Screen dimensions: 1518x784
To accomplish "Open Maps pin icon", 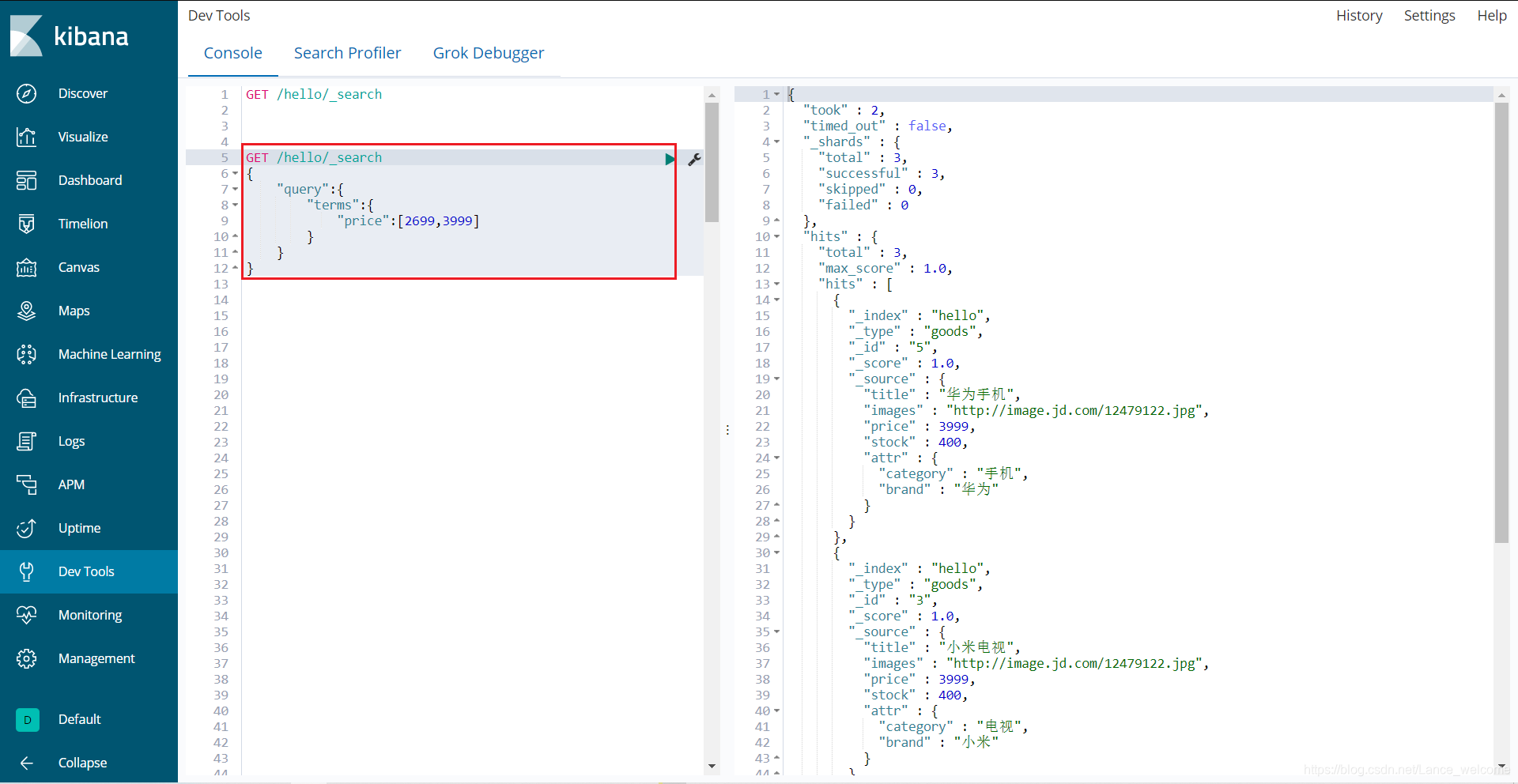I will [26, 311].
